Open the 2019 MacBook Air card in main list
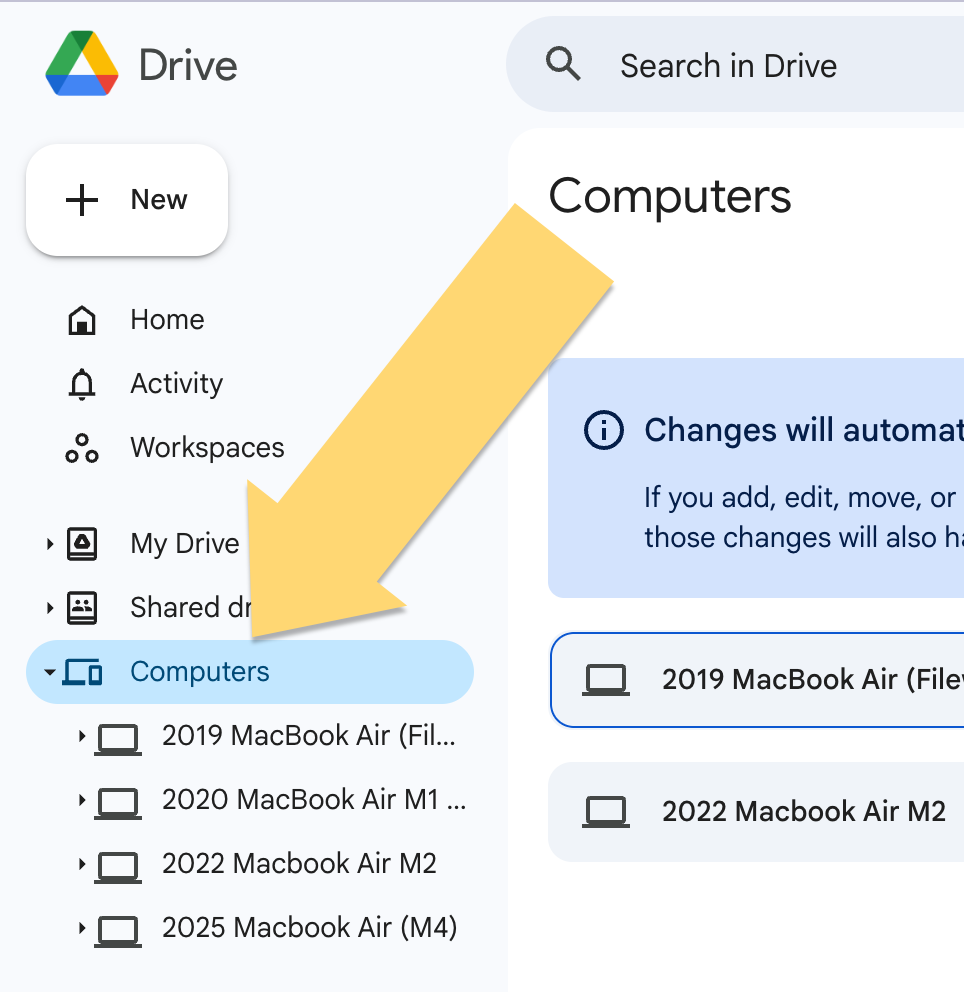Screen dimensions: 964x992 click(x=757, y=680)
